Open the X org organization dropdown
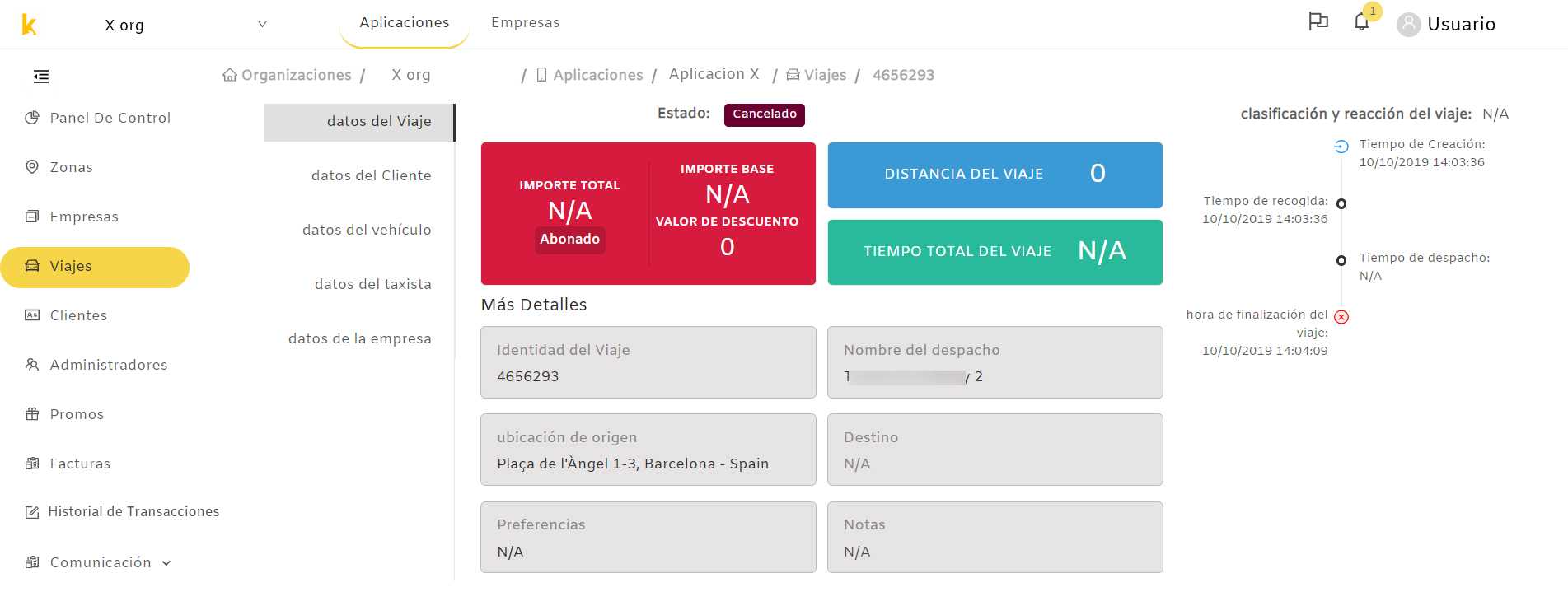Viewport: 1568px width, 592px height. [185, 25]
